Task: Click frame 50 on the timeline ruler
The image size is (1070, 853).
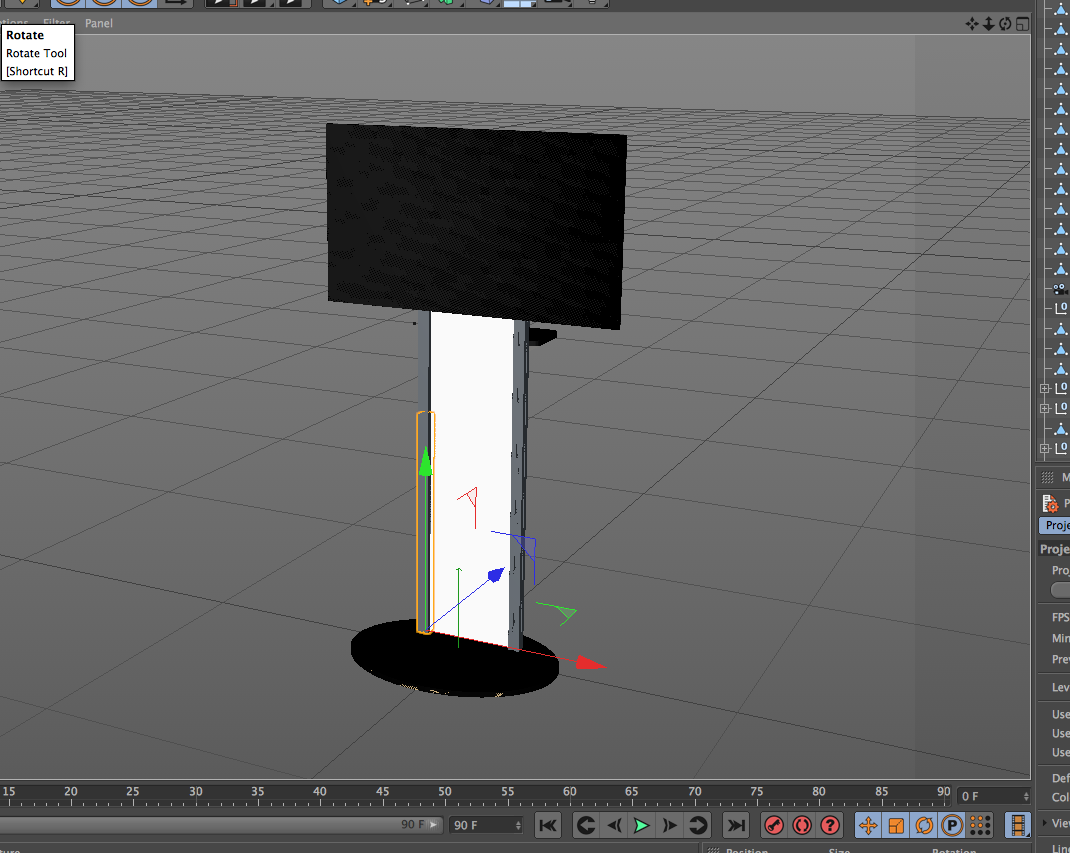Action: [445, 792]
